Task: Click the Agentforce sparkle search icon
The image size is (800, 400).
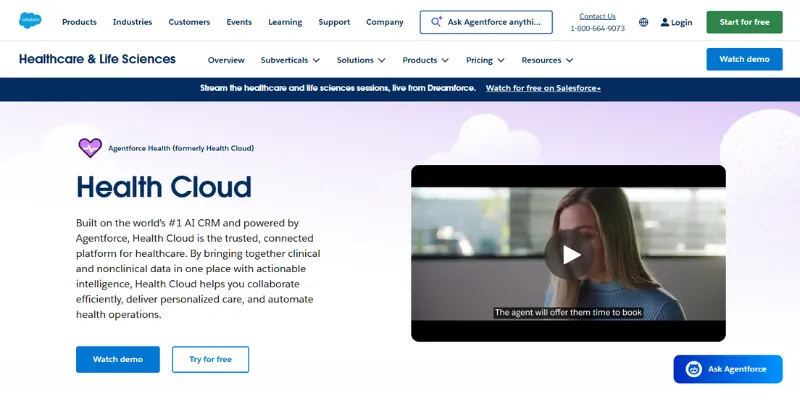Action: pyautogui.click(x=436, y=22)
